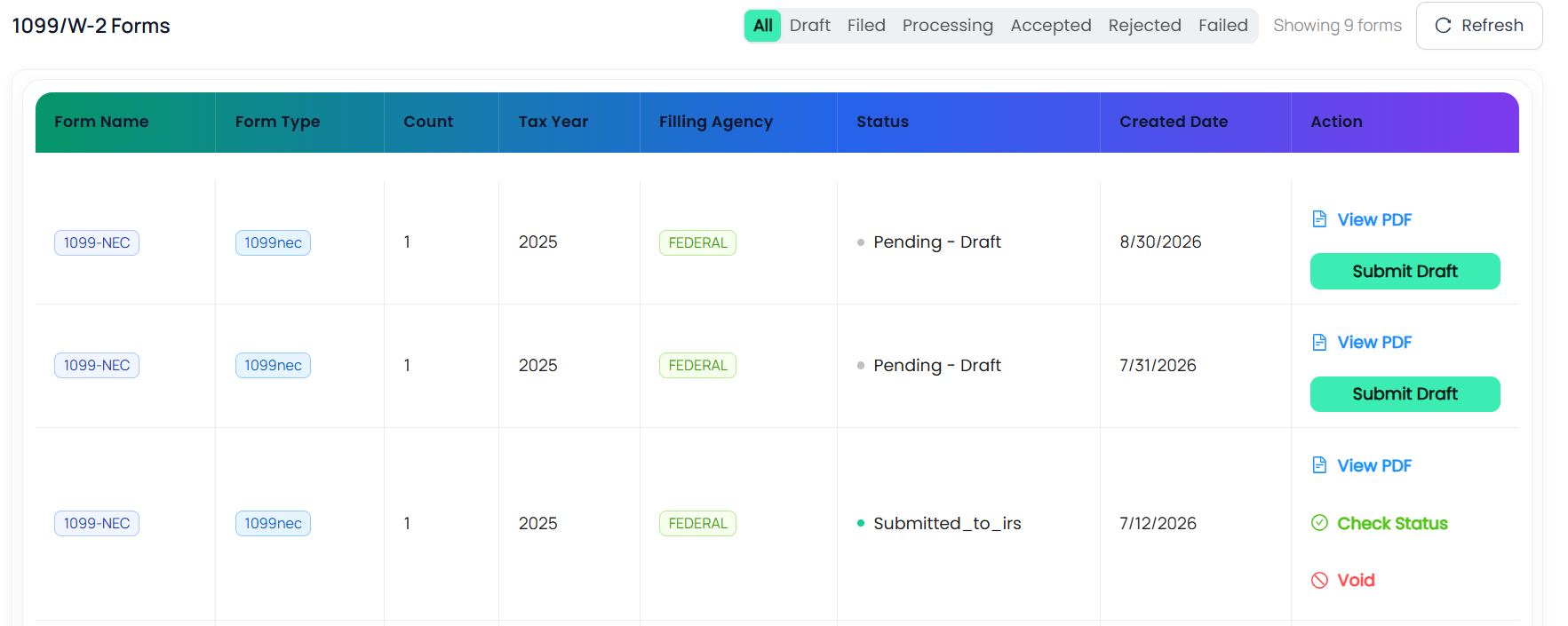This screenshot has width=1568, height=626.
Task: Submit the draft created 8/30/2026
Action: coord(1405,271)
